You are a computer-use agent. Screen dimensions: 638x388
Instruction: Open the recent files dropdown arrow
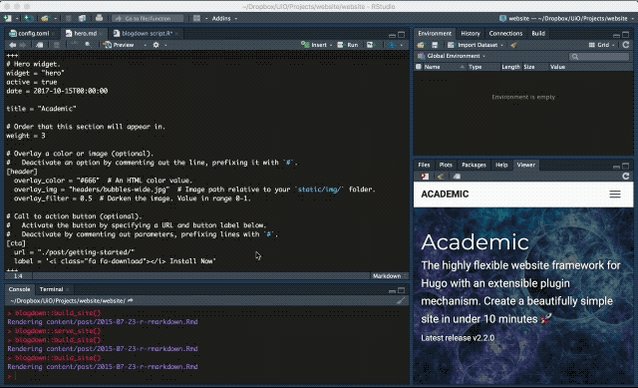click(x=55, y=18)
